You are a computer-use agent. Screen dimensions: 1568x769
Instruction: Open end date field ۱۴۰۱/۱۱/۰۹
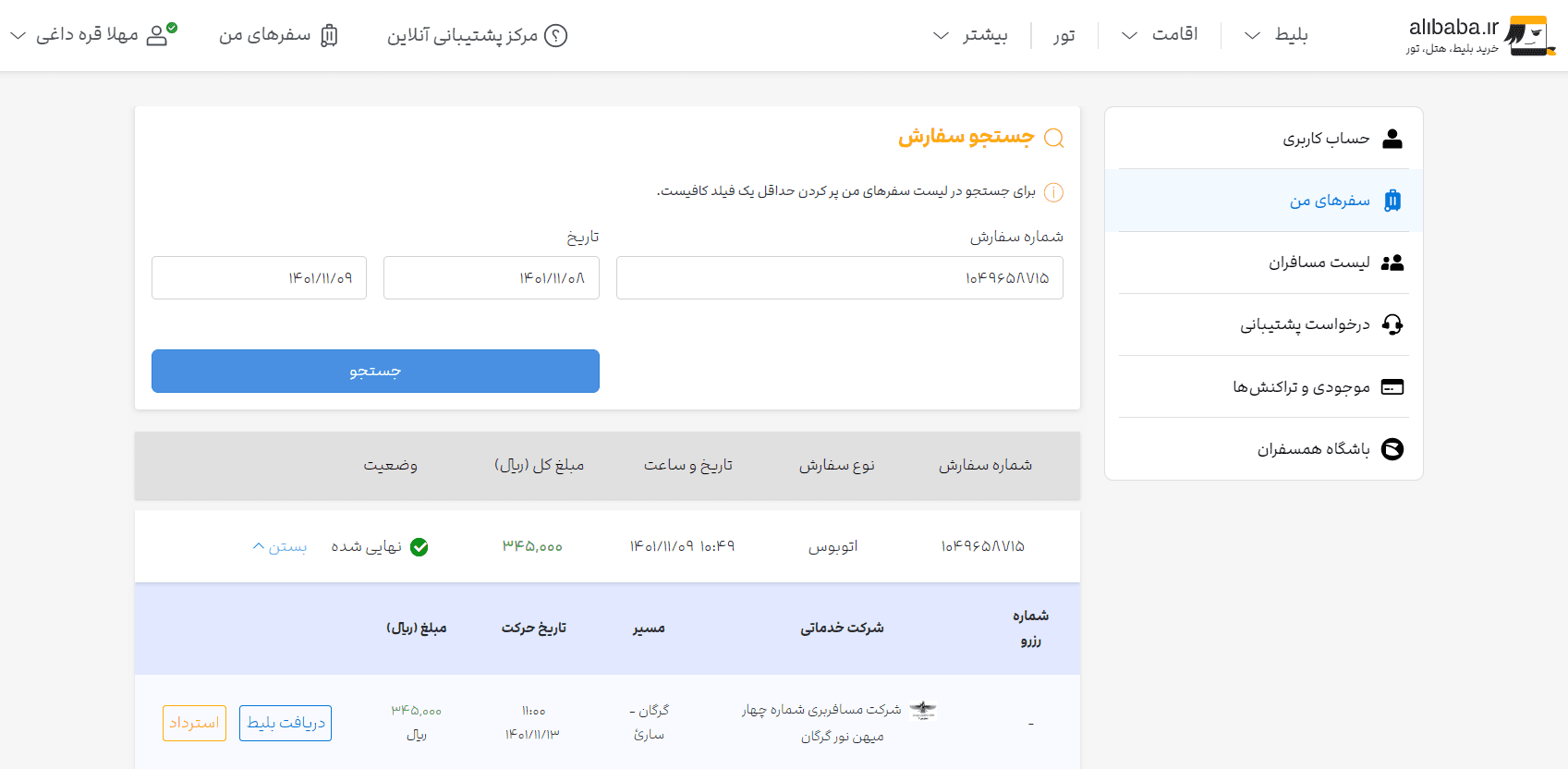click(260, 278)
